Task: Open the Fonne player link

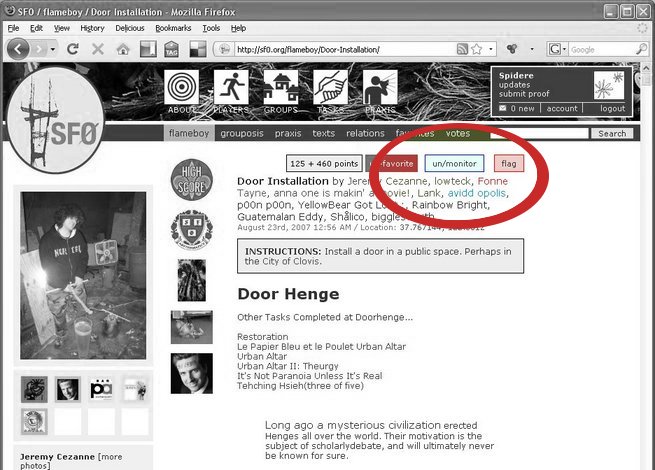Action: tap(493, 181)
